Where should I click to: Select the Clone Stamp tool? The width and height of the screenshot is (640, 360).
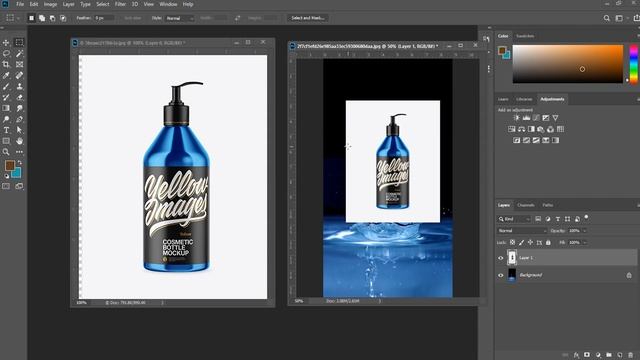(19, 87)
